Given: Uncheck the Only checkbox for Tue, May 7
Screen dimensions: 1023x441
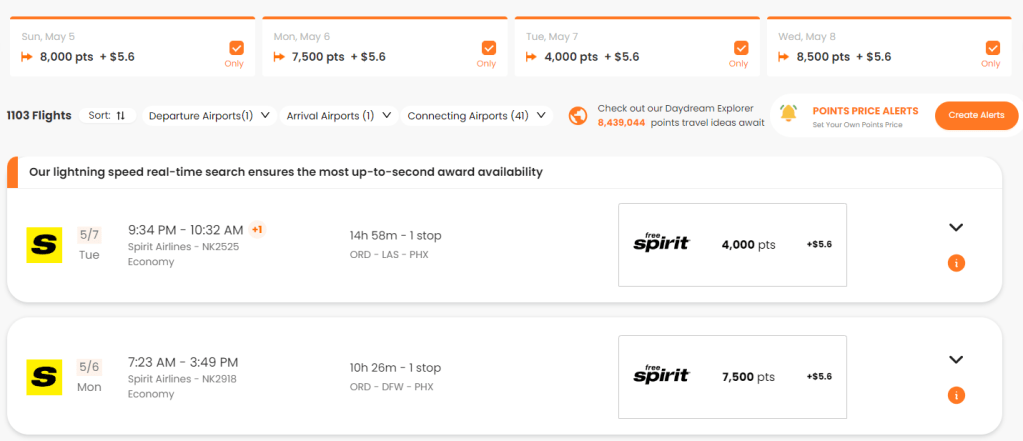Looking at the screenshot, I should click(740, 47).
